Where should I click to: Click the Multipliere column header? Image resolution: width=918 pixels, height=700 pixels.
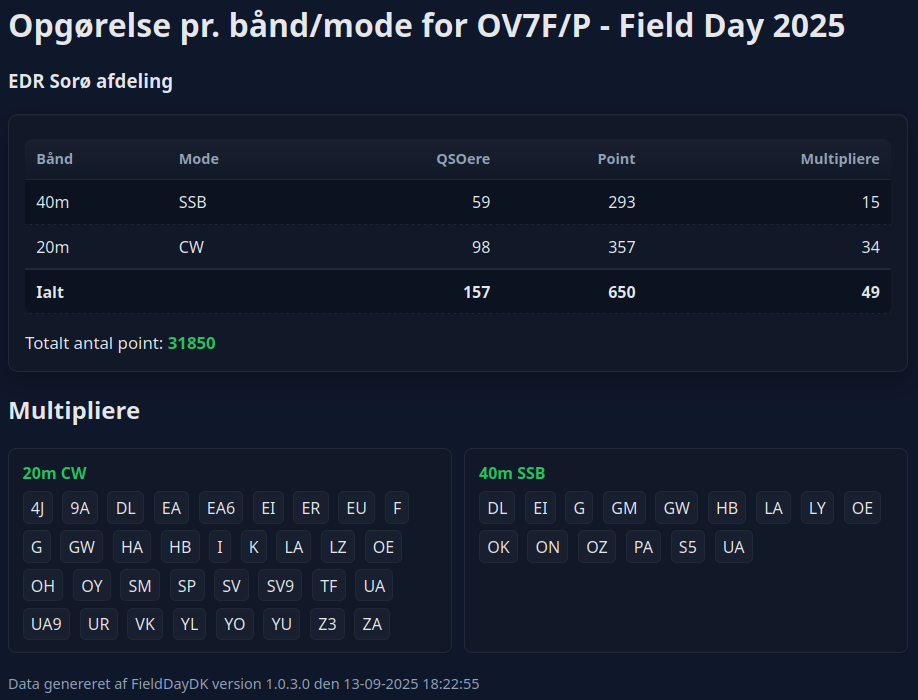click(840, 159)
